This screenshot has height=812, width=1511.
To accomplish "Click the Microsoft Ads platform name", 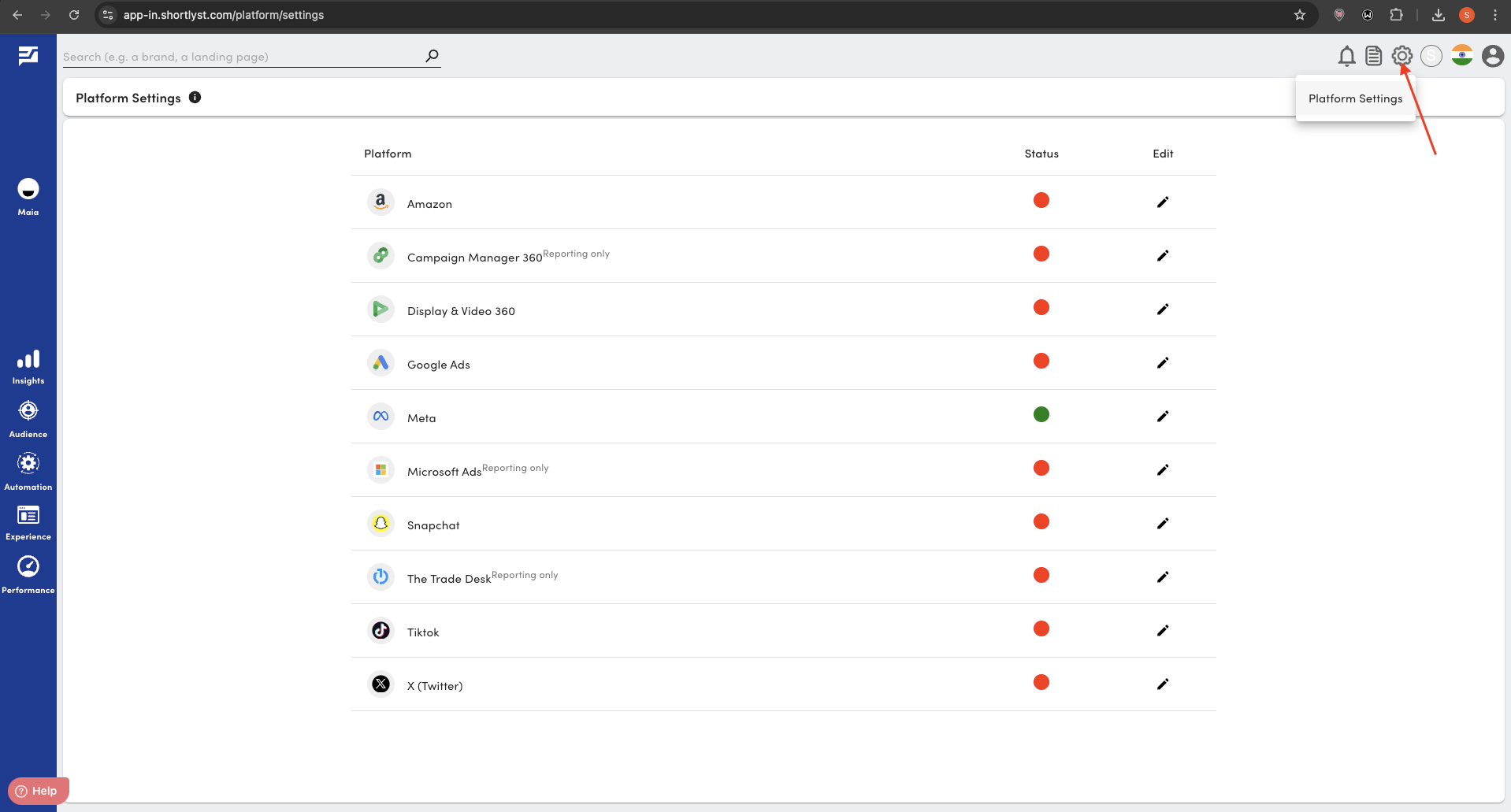I will coord(444,472).
